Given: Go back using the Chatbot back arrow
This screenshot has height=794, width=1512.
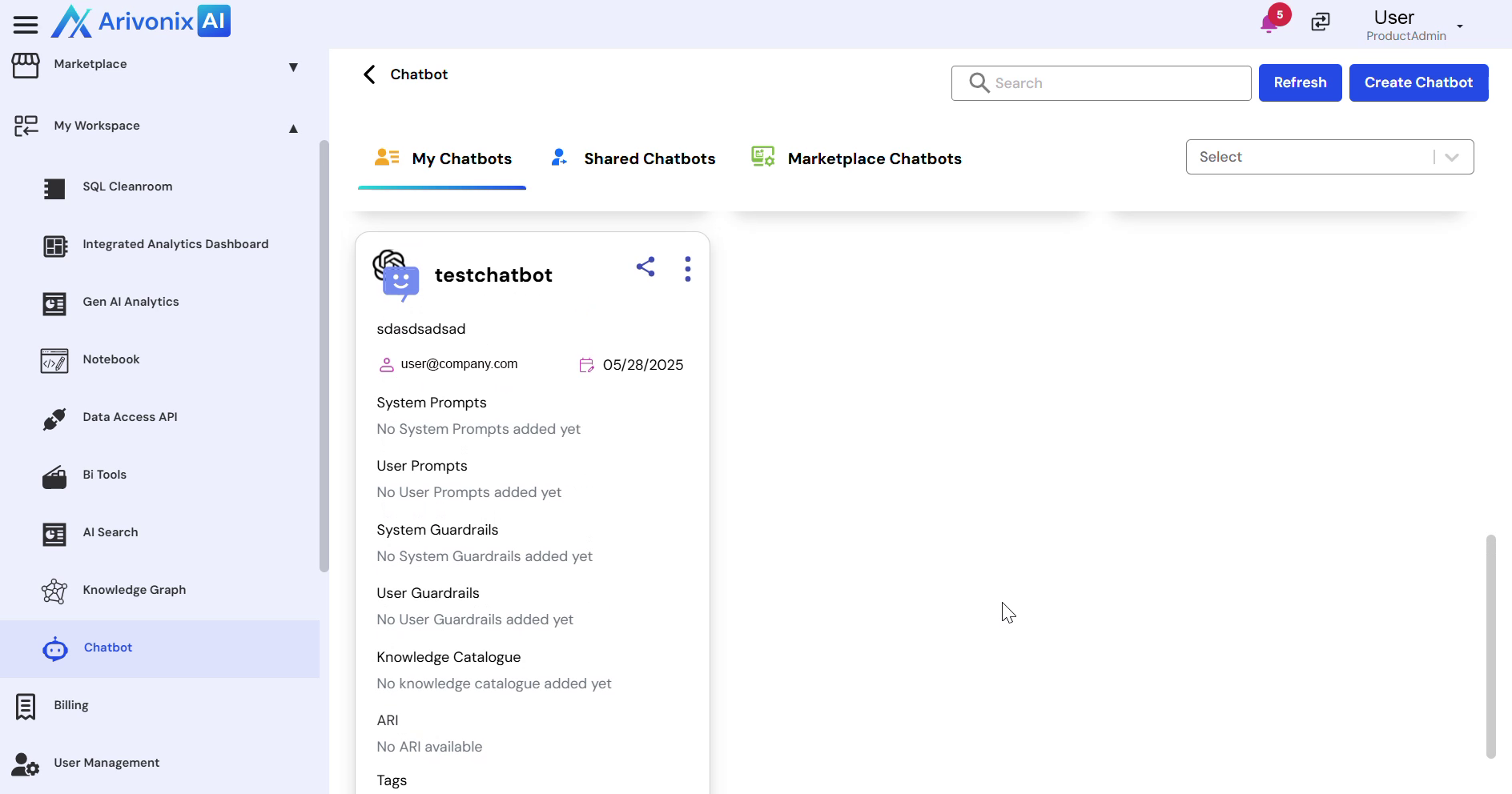Looking at the screenshot, I should [x=369, y=74].
